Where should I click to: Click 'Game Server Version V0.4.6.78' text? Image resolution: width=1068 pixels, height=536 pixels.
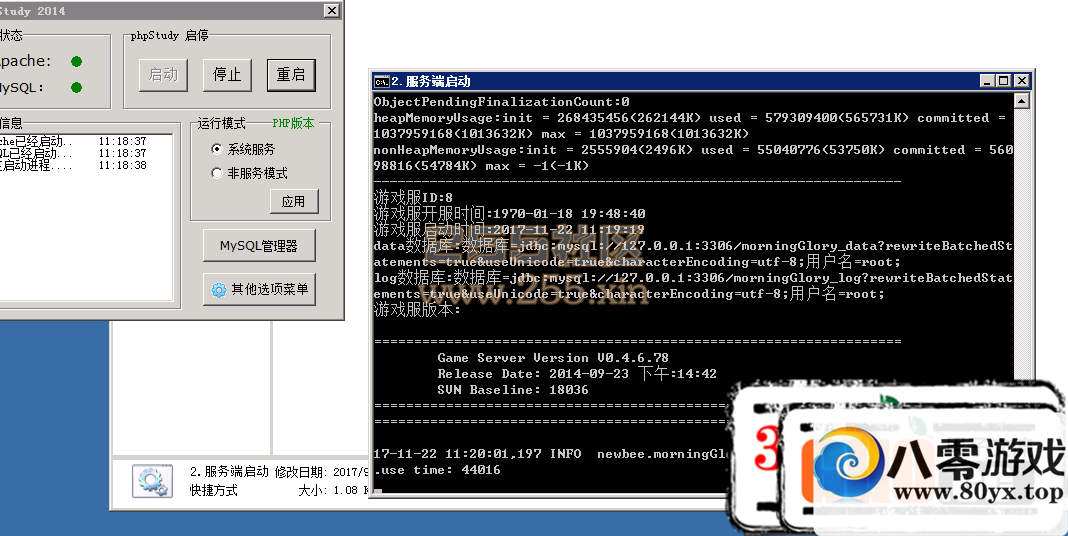(x=552, y=358)
